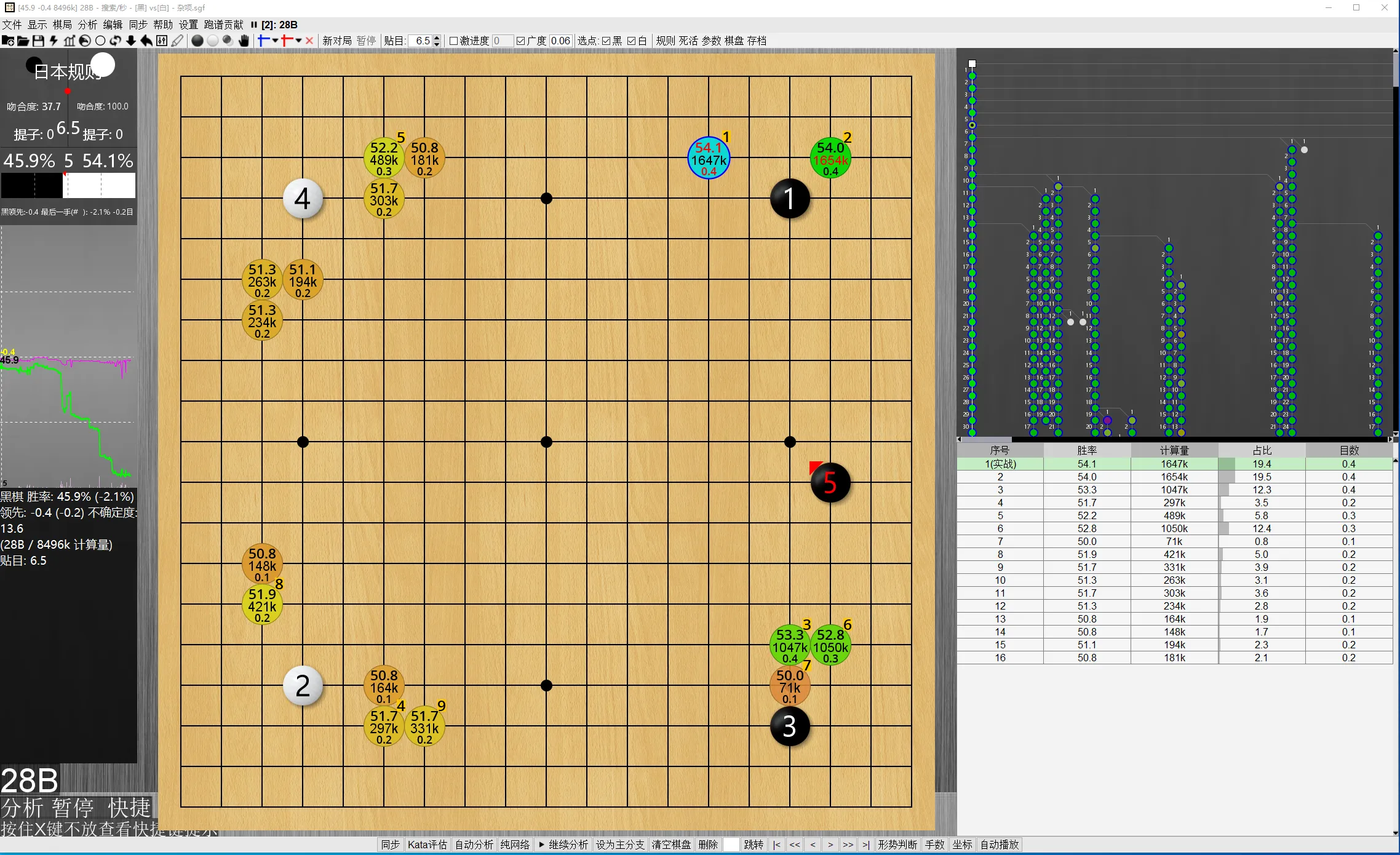This screenshot has width=1400, height=855.
Task: Select the black stone placement icon
Action: [x=197, y=41]
